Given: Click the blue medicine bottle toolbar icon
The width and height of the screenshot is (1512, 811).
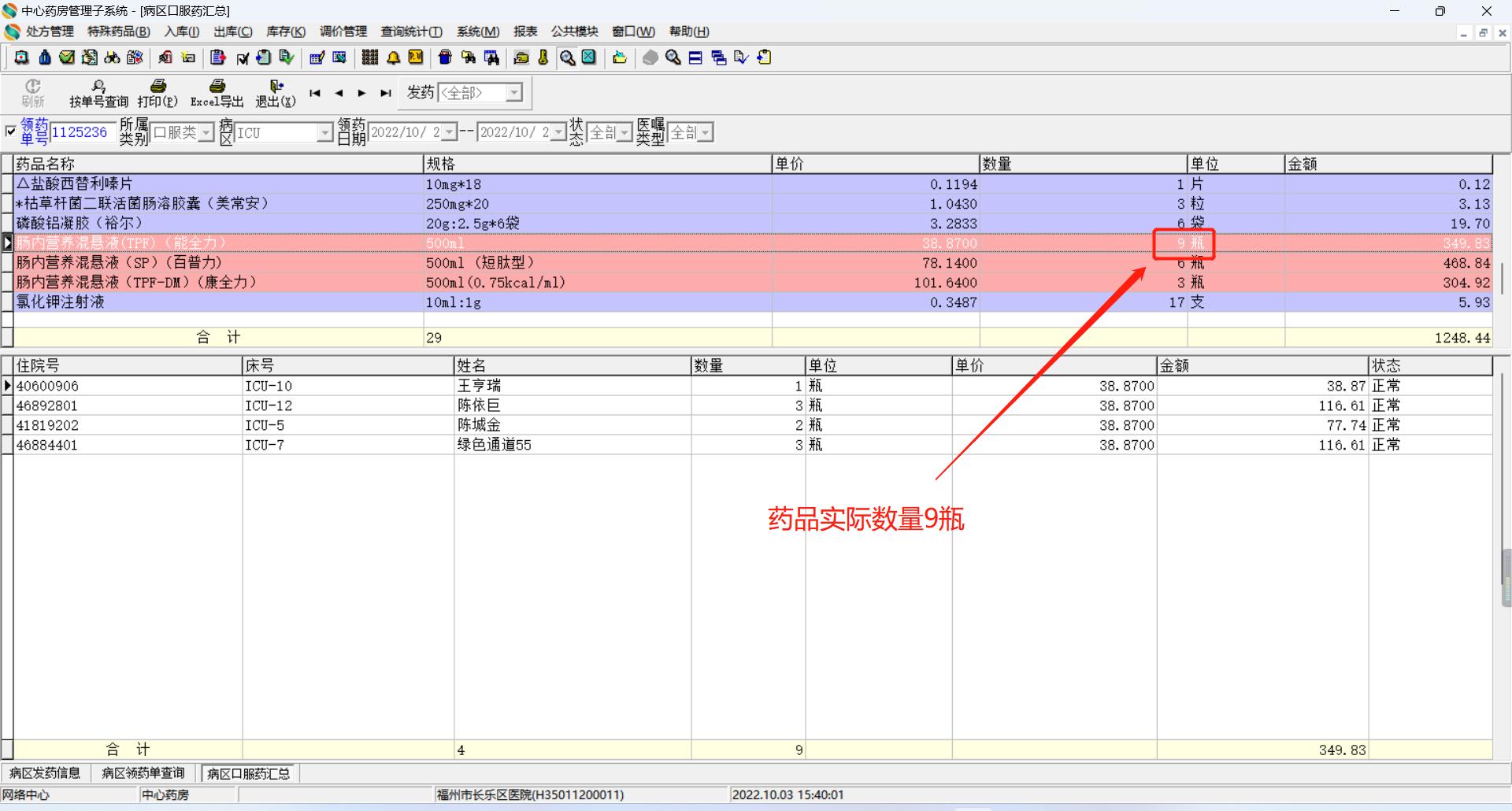Looking at the screenshot, I should pyautogui.click(x=45, y=57).
